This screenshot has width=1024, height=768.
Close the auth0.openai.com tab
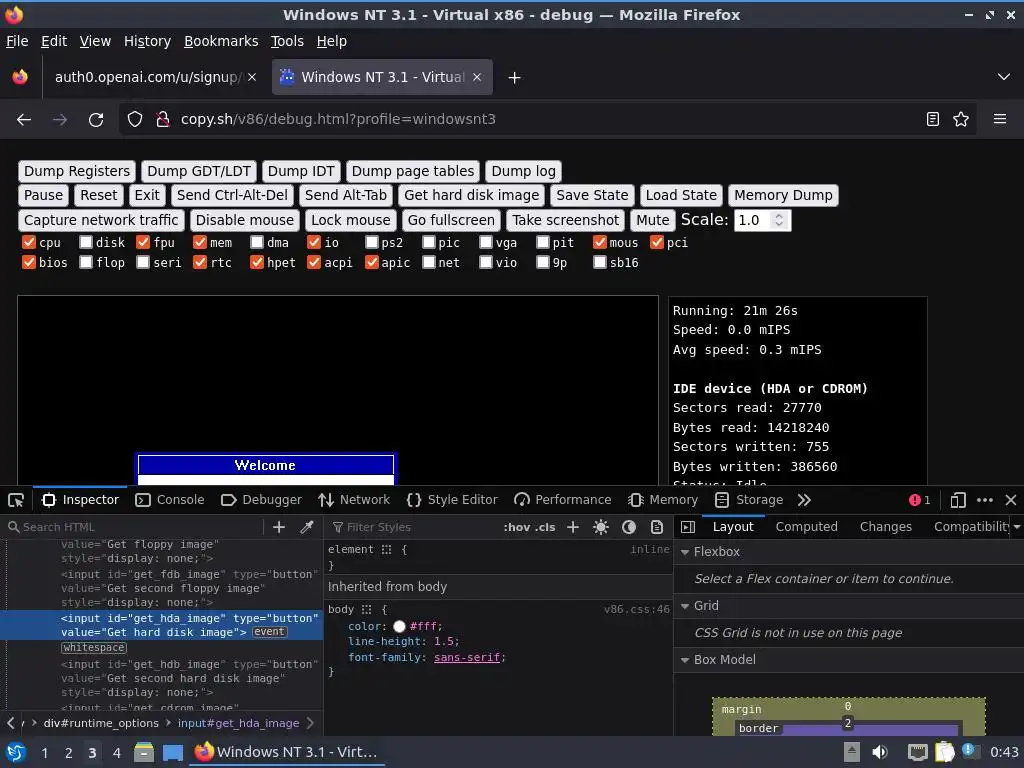(252, 77)
